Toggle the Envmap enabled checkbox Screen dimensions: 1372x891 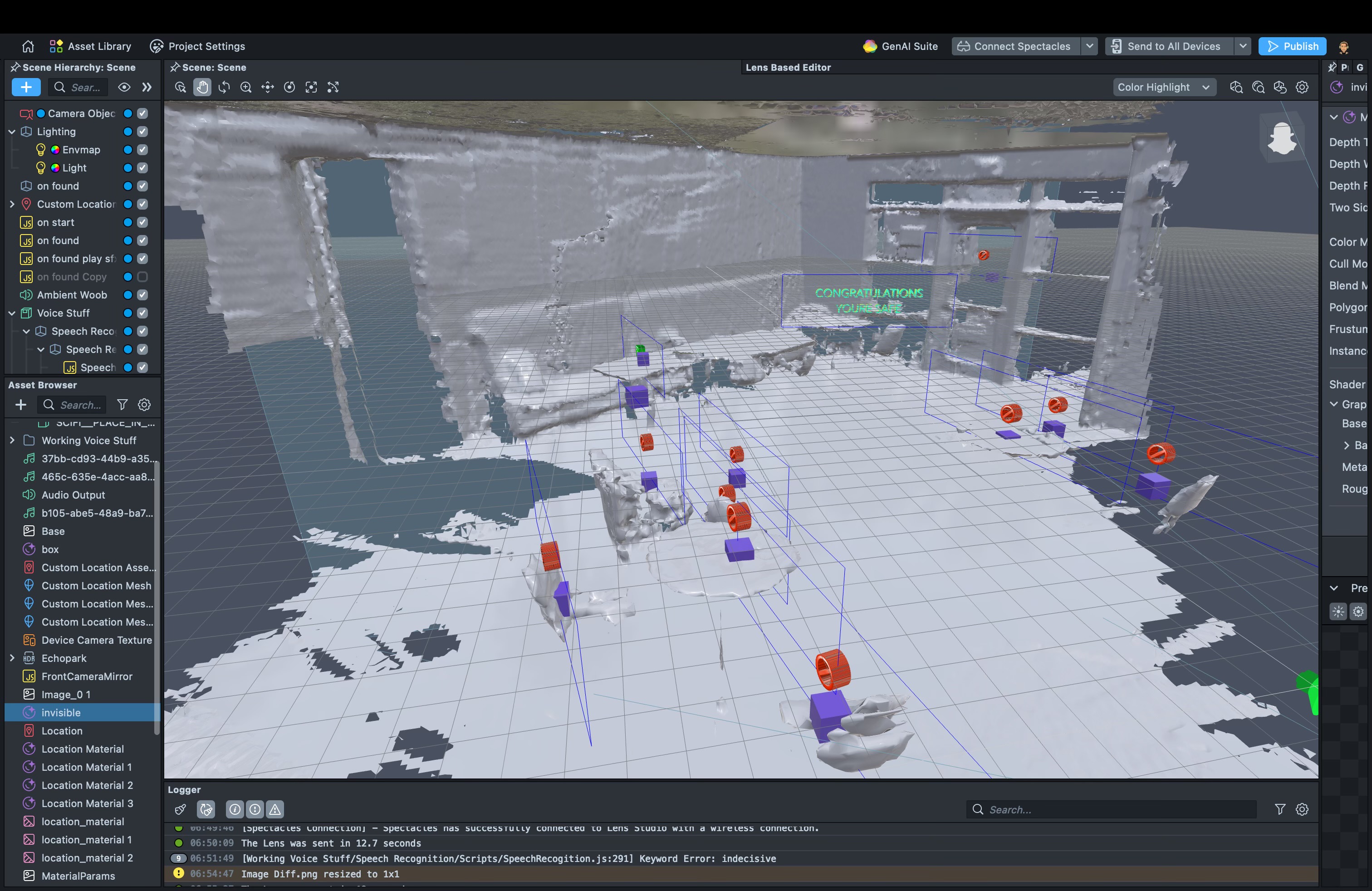(142, 150)
